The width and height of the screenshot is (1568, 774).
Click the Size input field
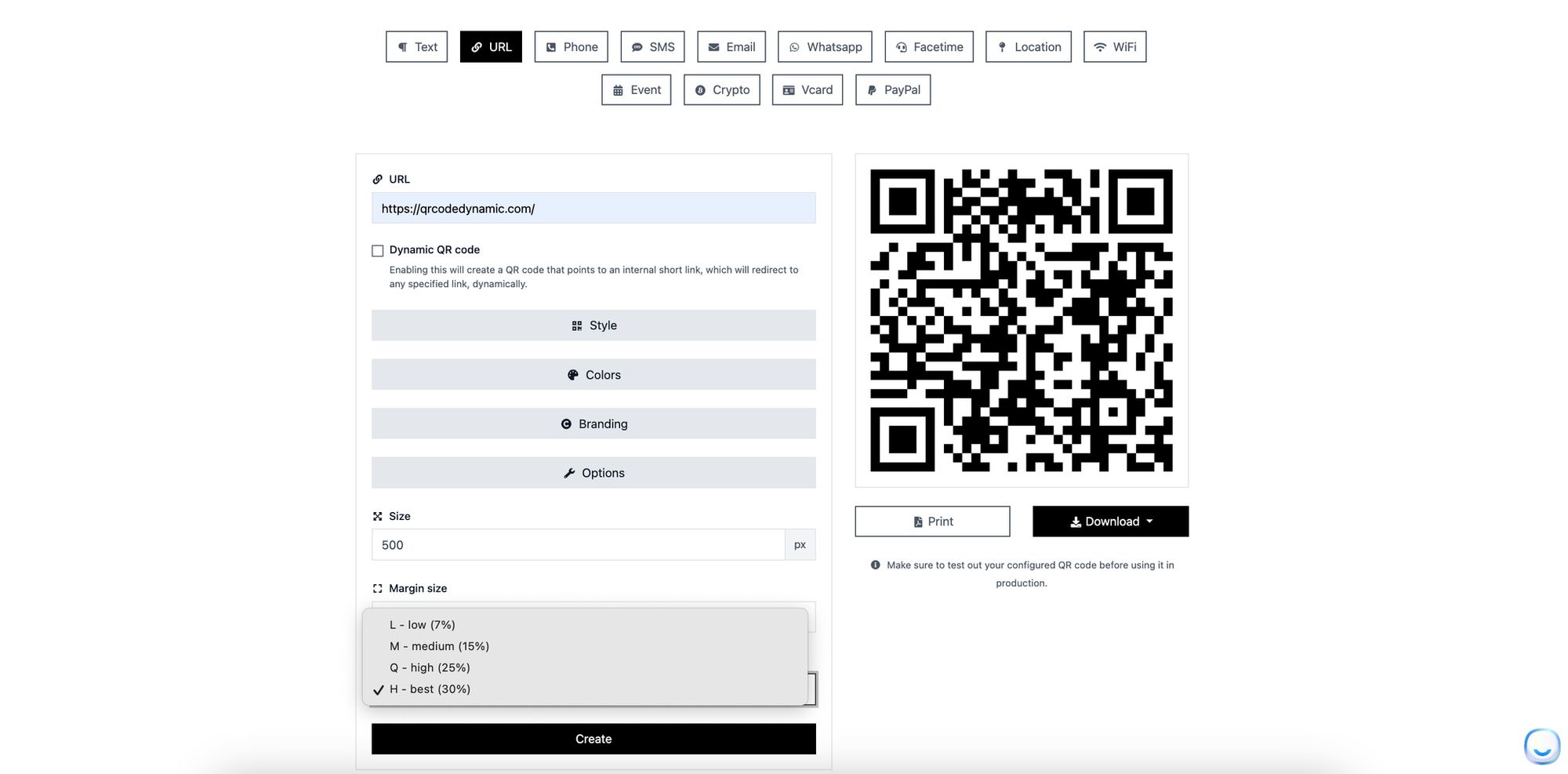(578, 545)
